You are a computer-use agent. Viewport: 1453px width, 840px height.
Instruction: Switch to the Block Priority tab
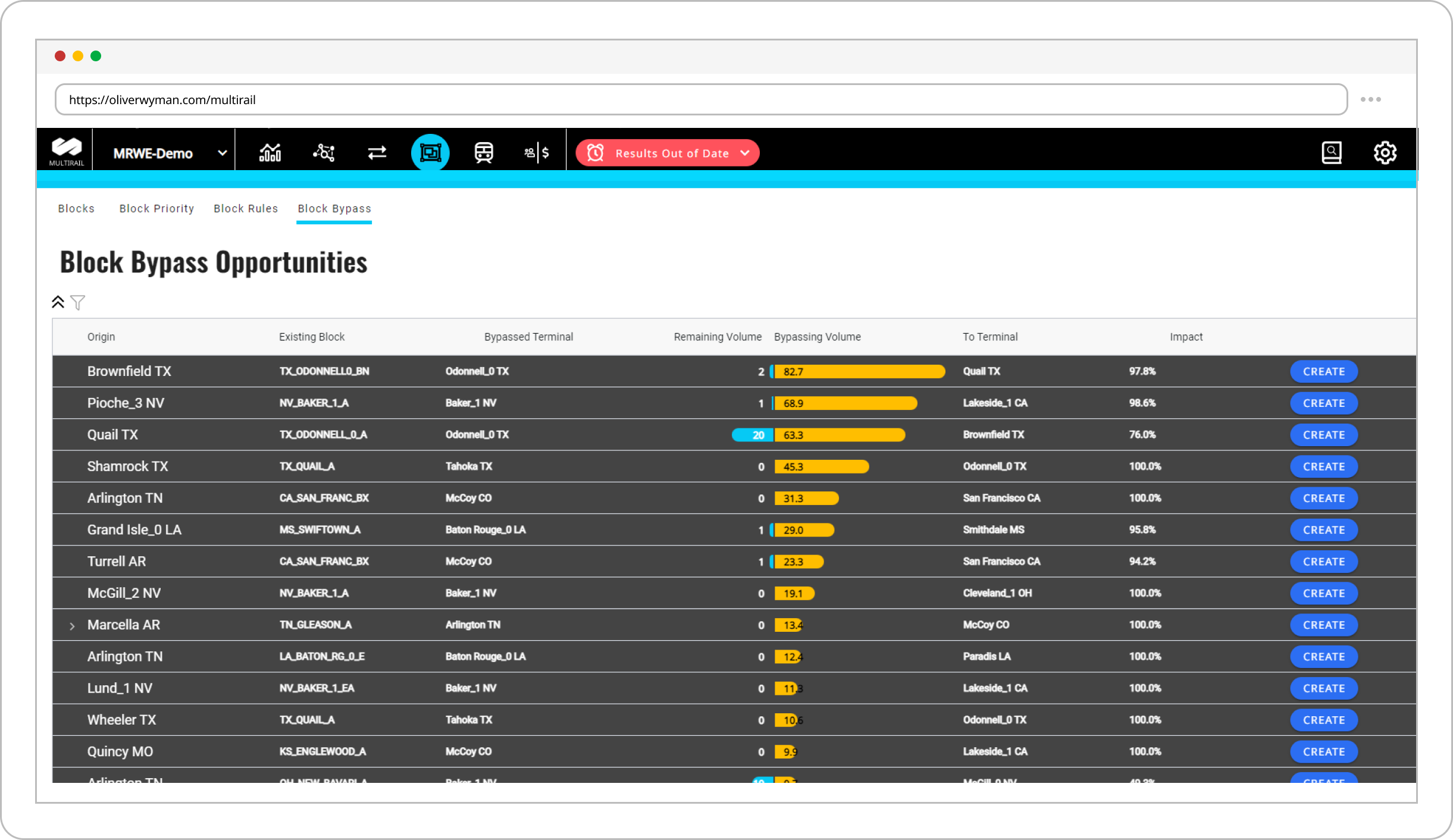(x=156, y=209)
